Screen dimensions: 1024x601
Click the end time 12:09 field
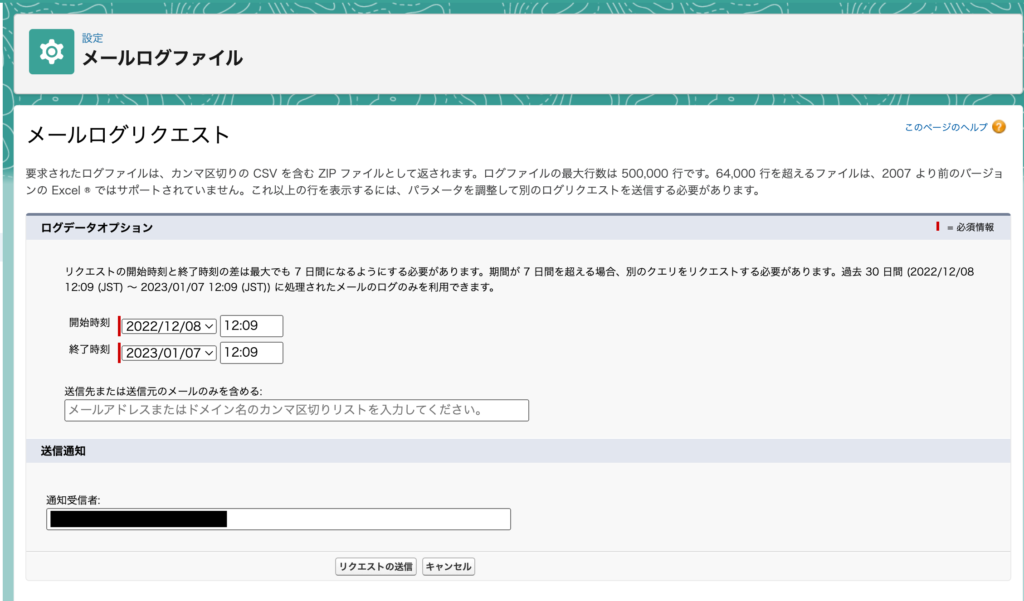coord(251,353)
